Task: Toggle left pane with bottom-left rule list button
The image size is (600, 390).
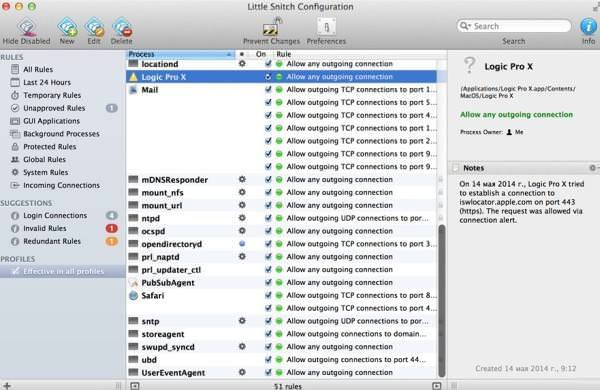Action: point(135,386)
